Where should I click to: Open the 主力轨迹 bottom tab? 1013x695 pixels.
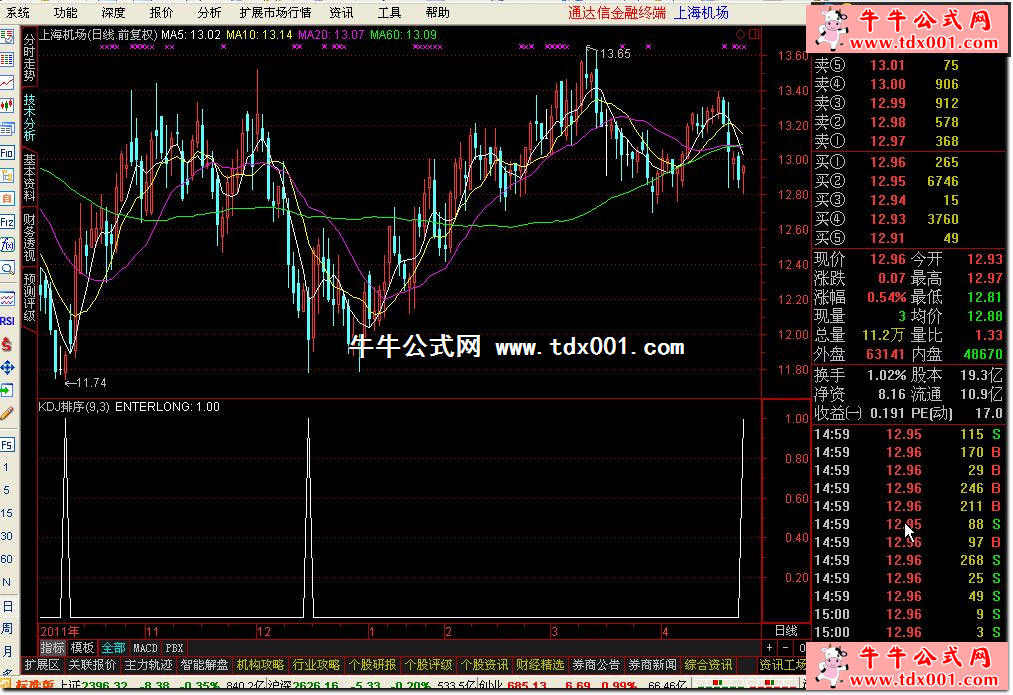pyautogui.click(x=149, y=665)
